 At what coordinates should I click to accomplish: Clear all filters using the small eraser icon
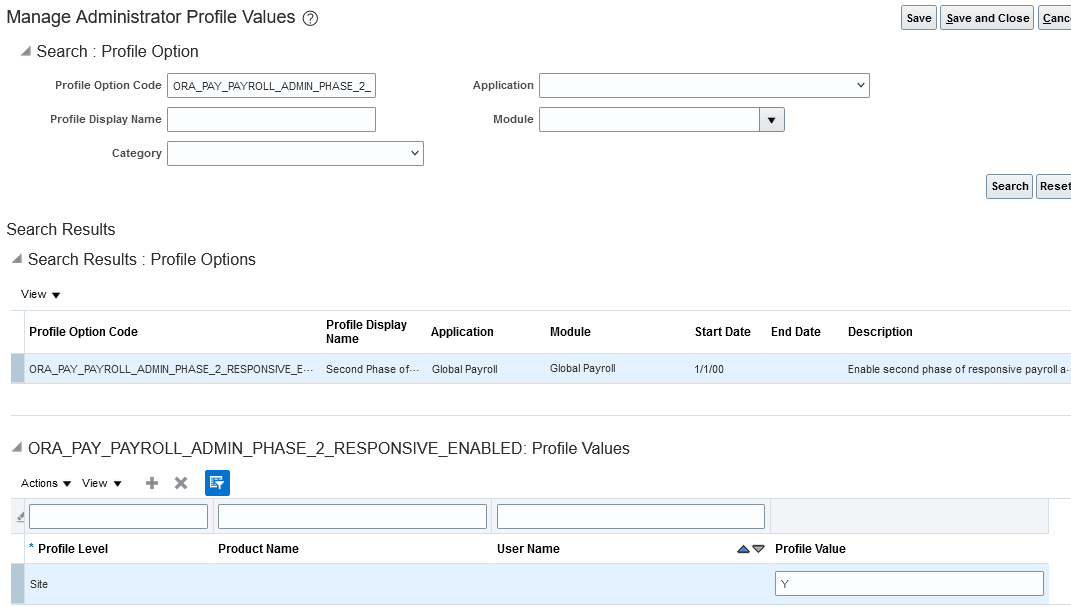(20, 516)
